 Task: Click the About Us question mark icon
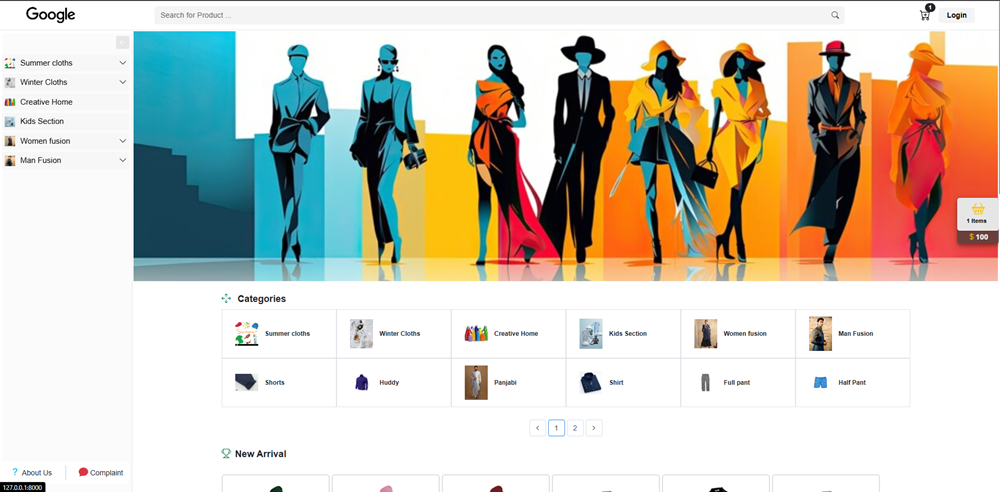(x=15, y=472)
